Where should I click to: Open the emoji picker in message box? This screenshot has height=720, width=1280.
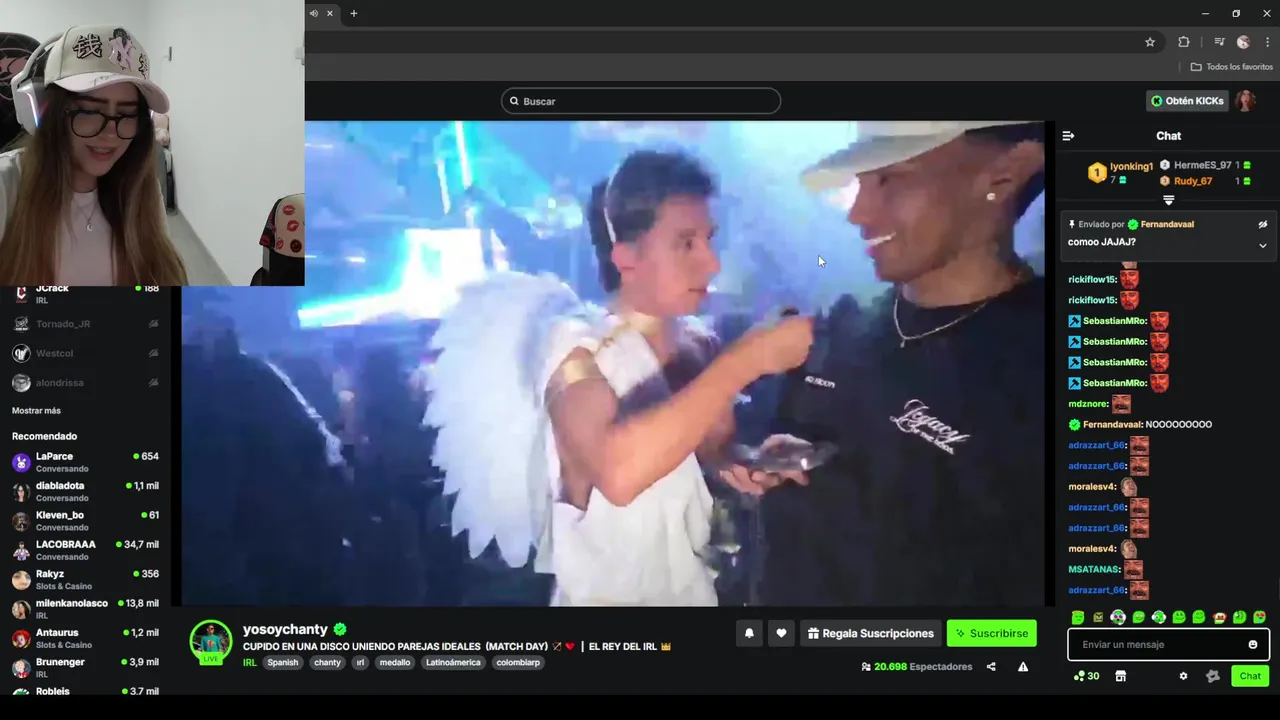(1253, 645)
